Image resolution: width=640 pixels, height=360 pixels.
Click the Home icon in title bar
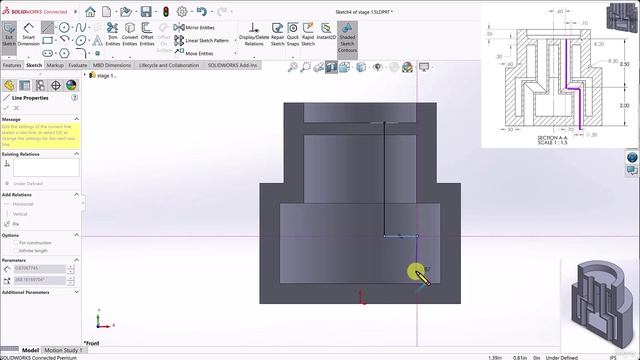(90, 11)
